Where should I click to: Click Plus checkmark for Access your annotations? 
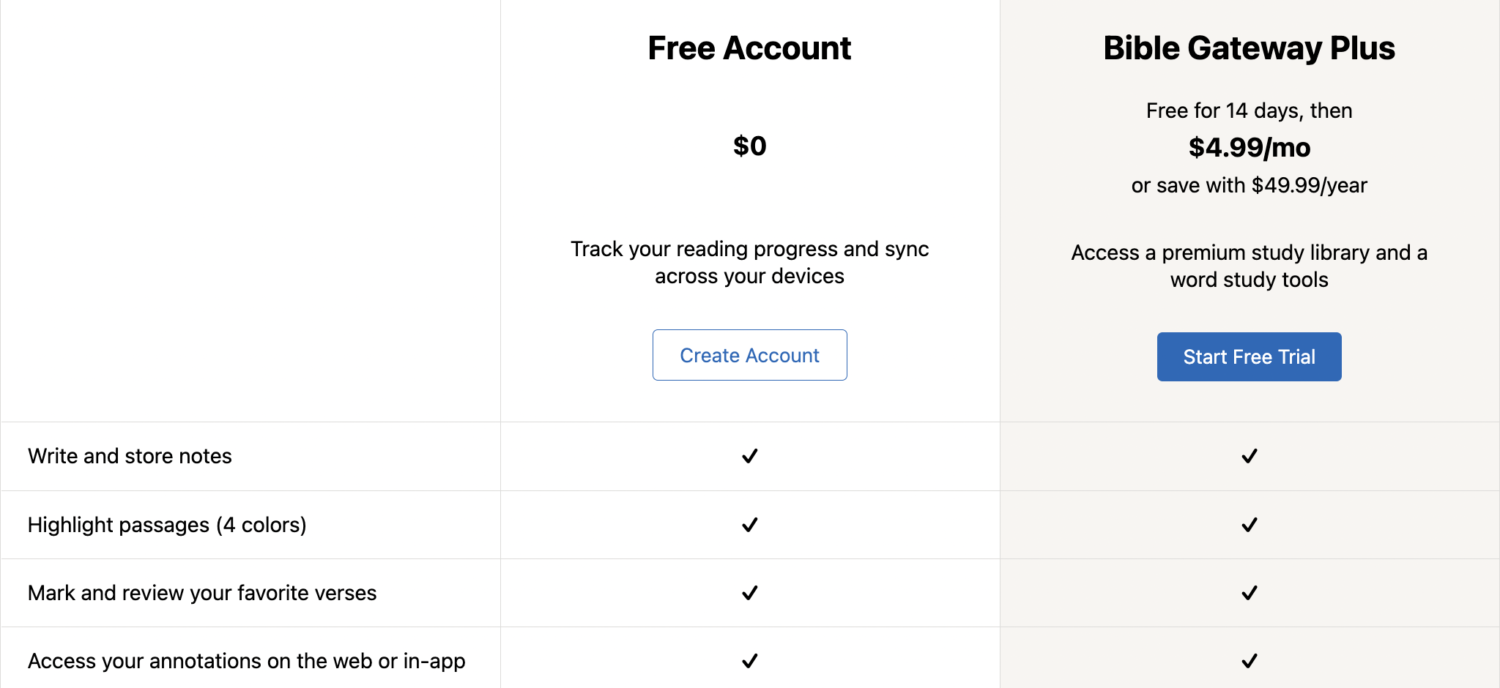click(x=1249, y=661)
